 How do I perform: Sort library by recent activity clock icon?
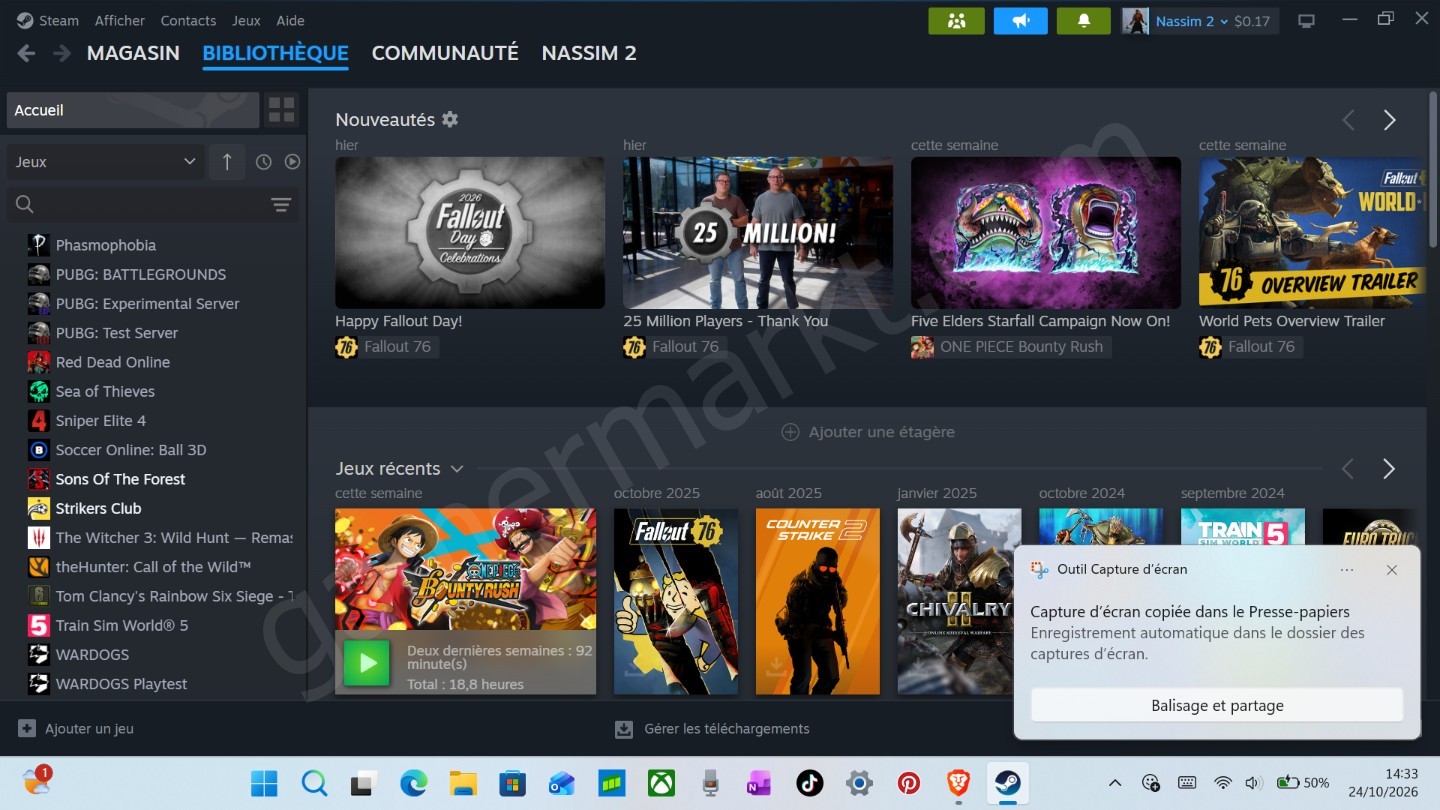point(264,162)
